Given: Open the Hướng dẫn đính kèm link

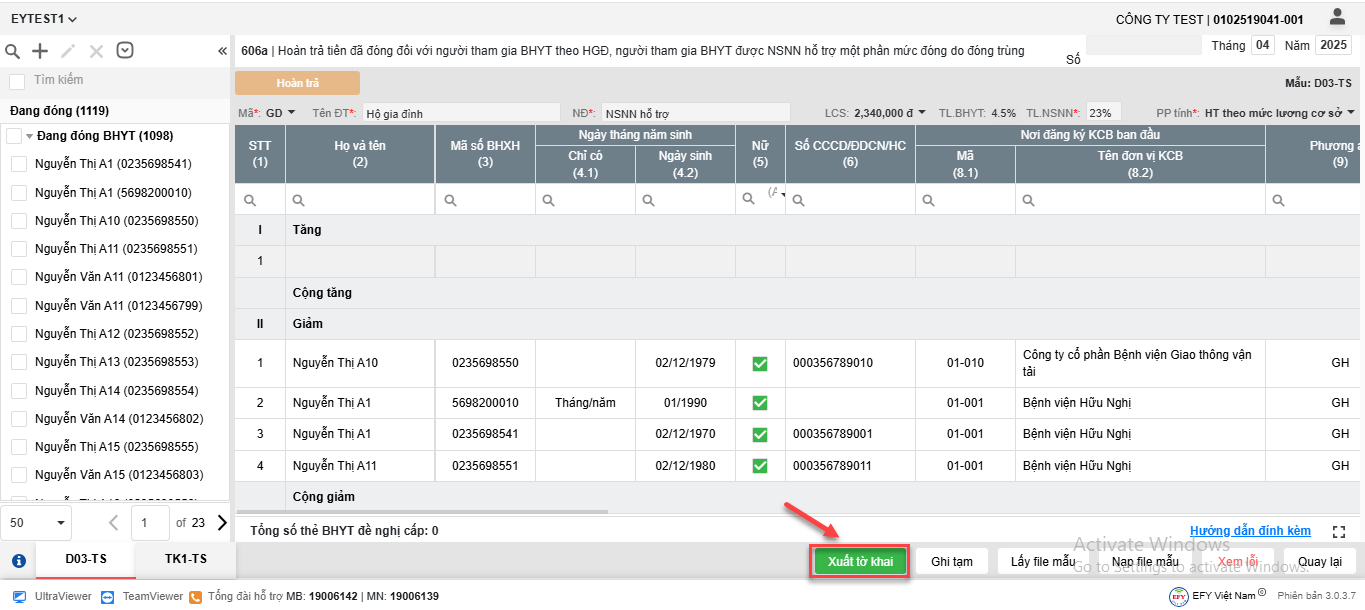Looking at the screenshot, I should pyautogui.click(x=1250, y=531).
